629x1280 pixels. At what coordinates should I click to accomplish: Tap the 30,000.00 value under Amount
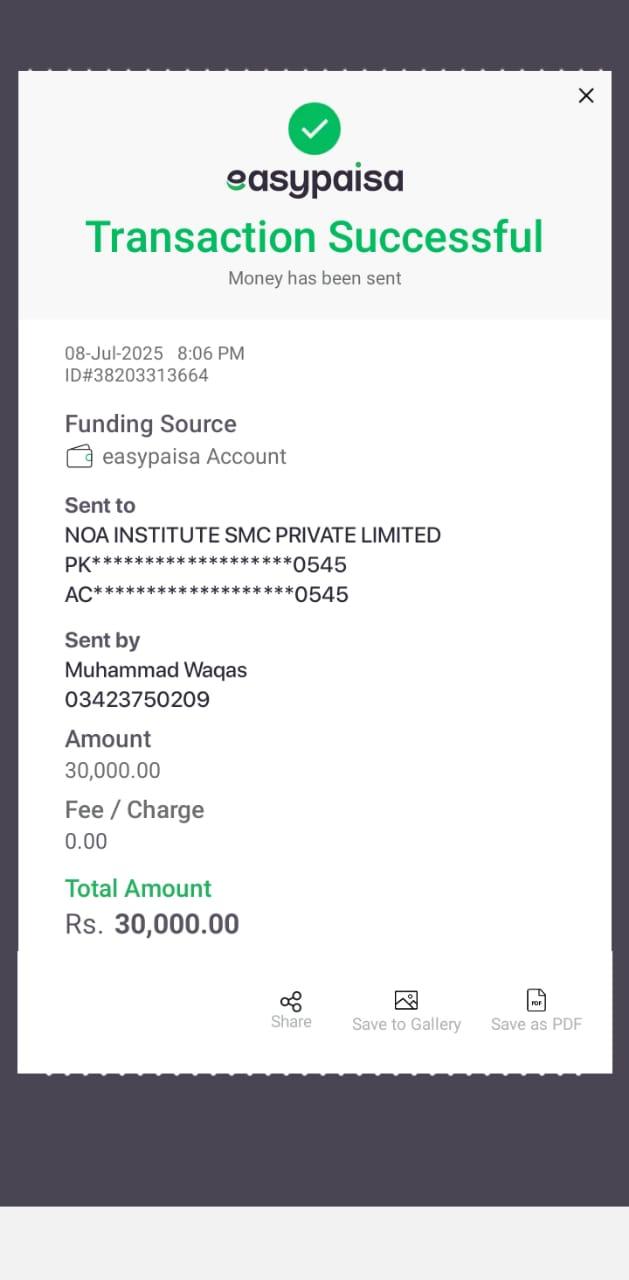112,770
